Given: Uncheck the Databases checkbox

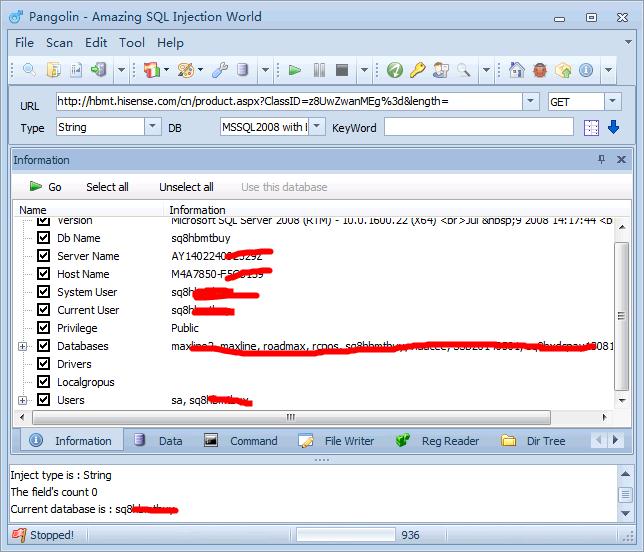Looking at the screenshot, I should pyautogui.click(x=44, y=345).
